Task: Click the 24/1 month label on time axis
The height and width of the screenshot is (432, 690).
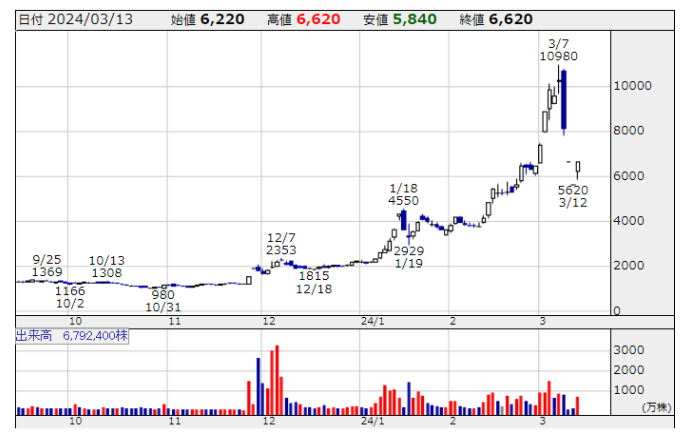Action: coord(371,321)
